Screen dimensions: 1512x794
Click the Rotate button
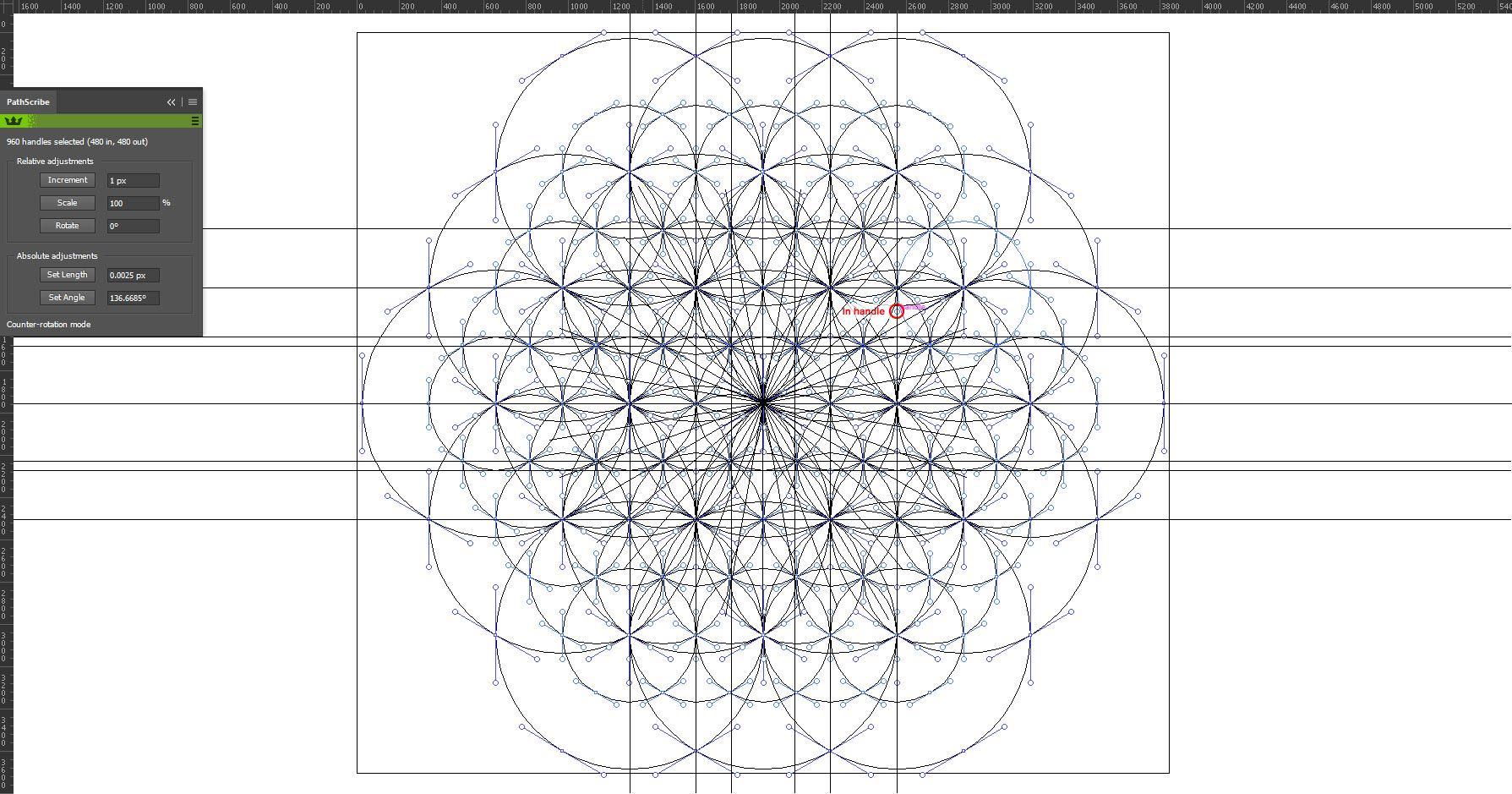(67, 225)
